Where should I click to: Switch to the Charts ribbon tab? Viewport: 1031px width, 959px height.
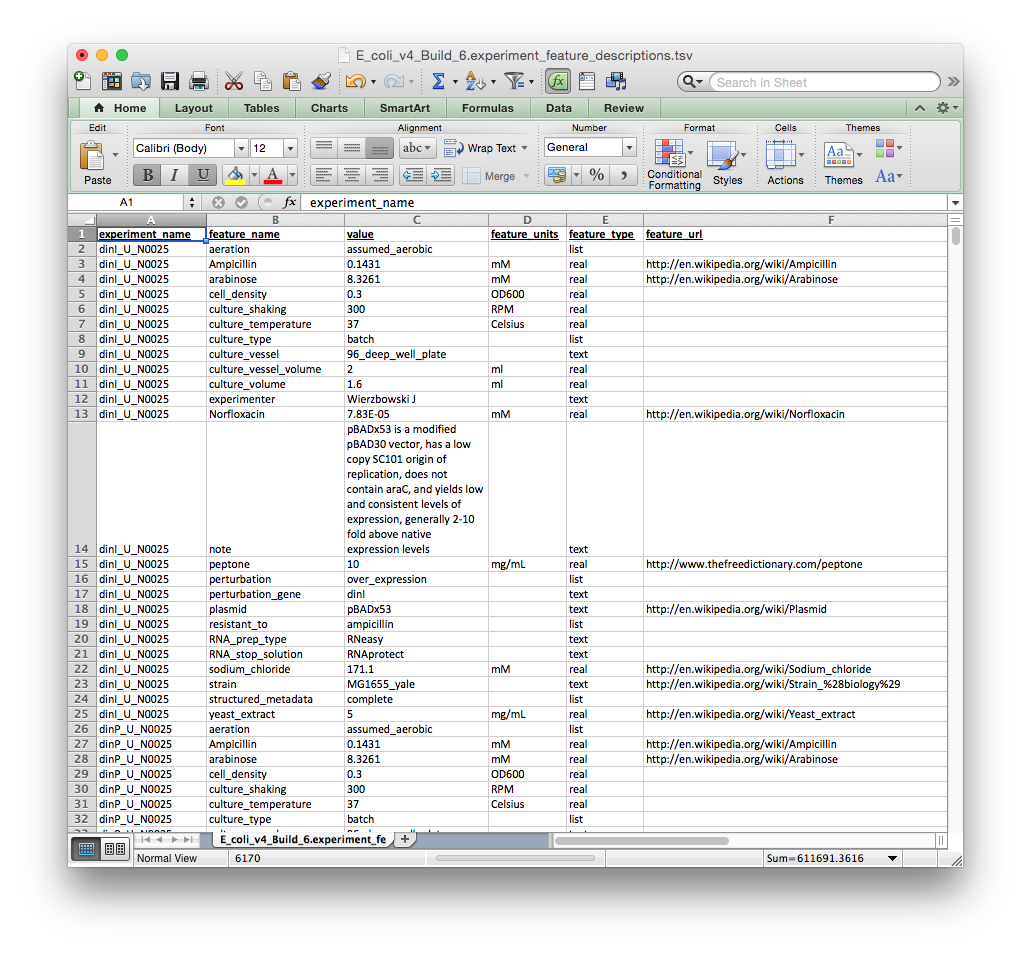[x=329, y=107]
